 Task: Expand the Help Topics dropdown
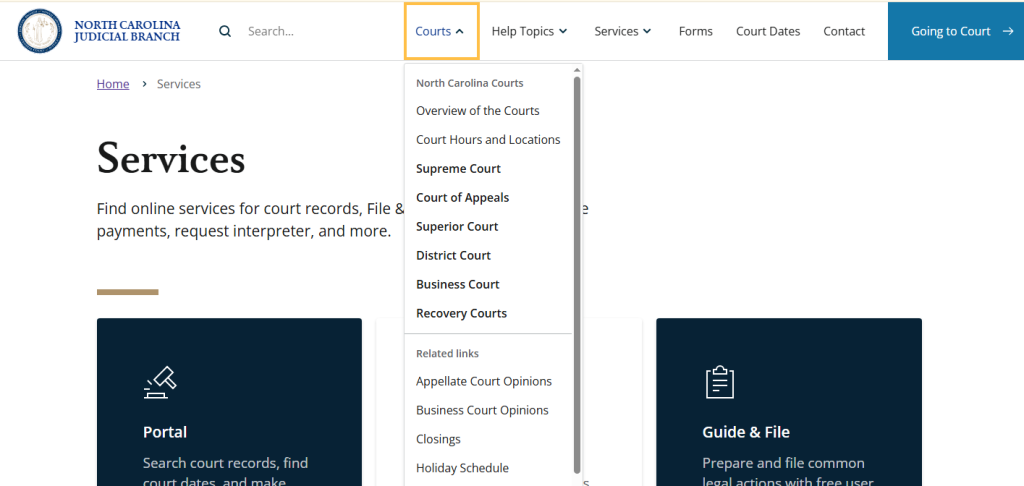[x=529, y=31]
